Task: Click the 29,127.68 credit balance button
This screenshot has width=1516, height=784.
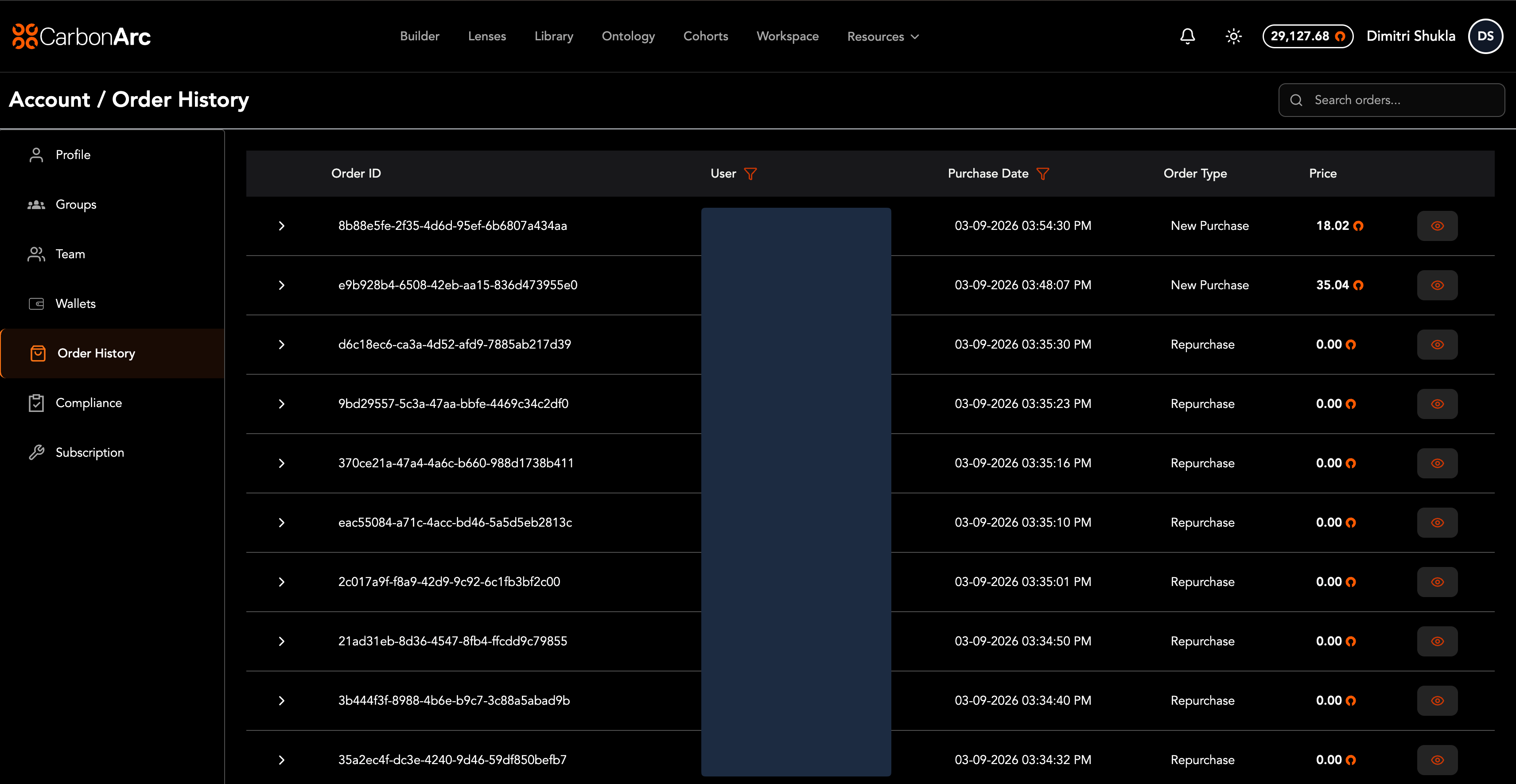Action: click(1307, 36)
